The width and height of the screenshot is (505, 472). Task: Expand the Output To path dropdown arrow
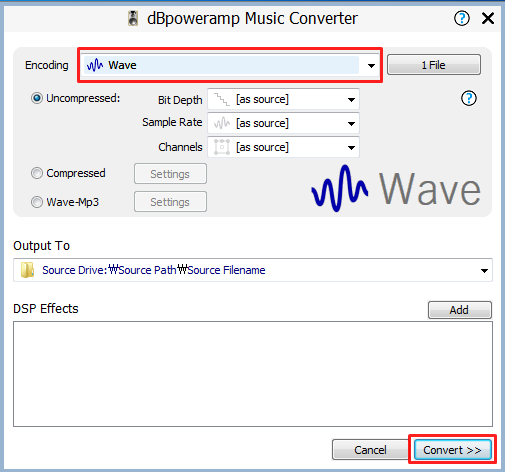click(484, 270)
